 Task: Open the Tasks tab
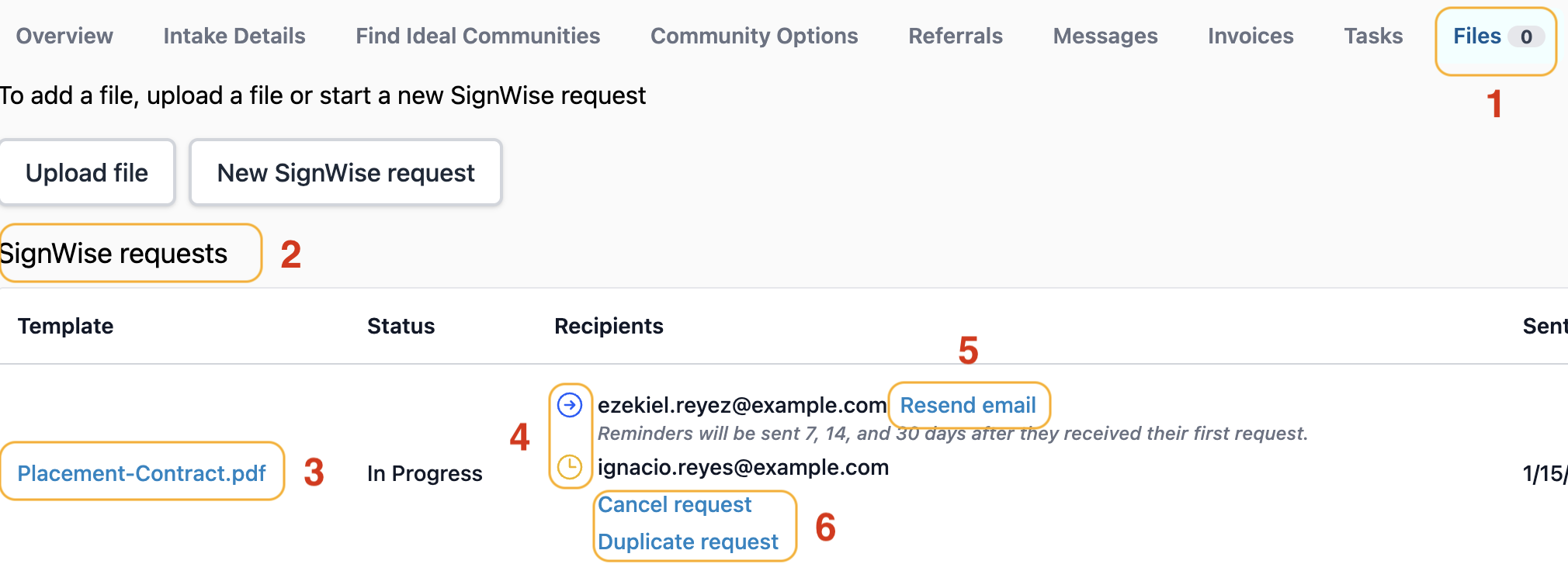tap(1373, 36)
